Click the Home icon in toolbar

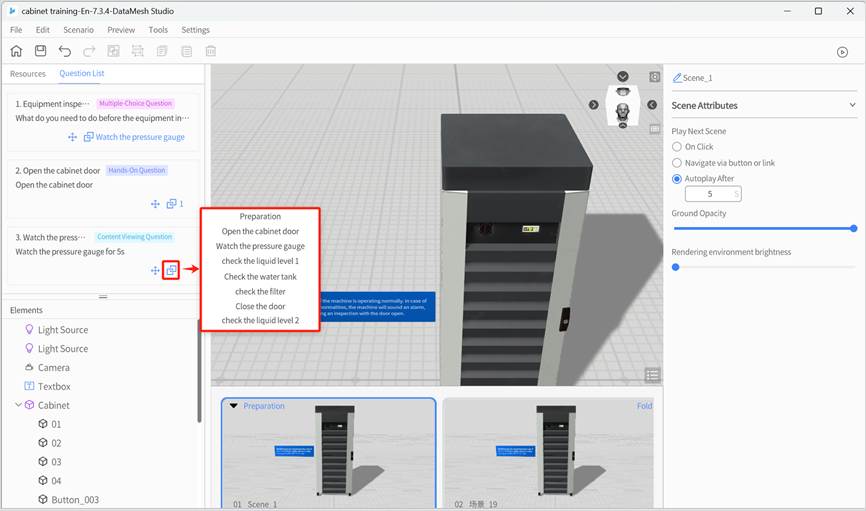16,51
